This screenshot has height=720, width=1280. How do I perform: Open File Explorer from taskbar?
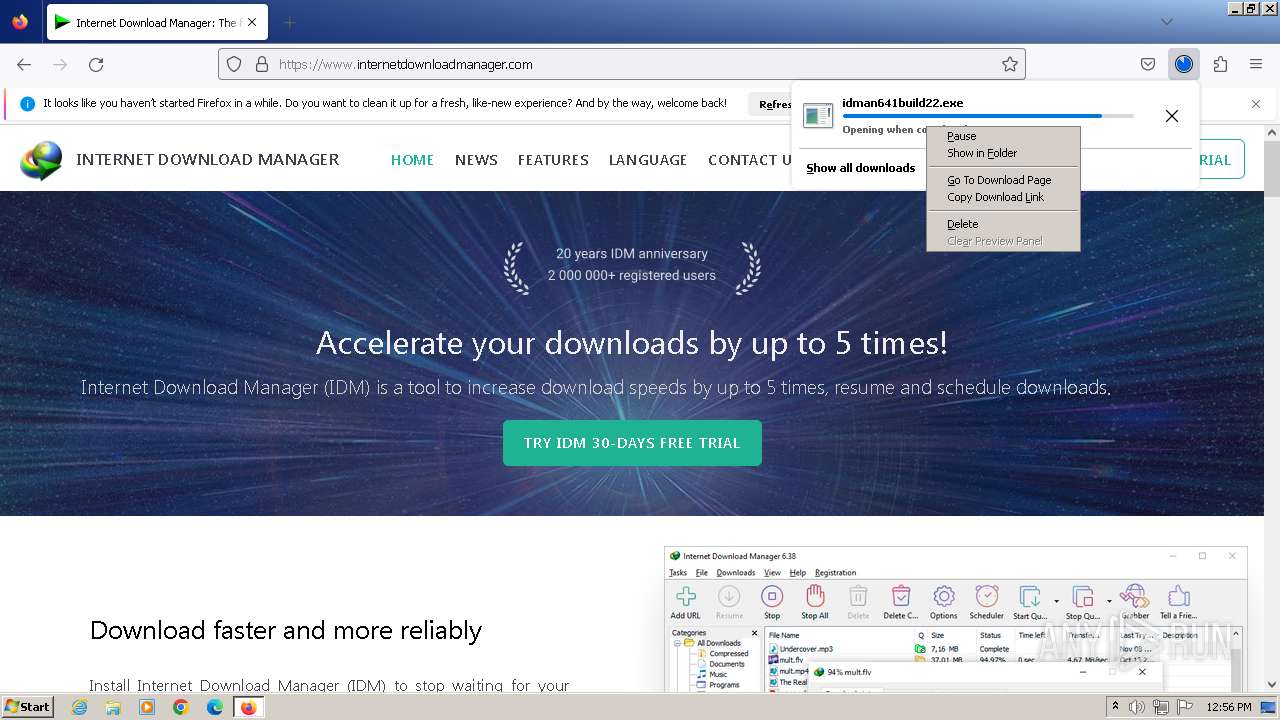pyautogui.click(x=113, y=707)
